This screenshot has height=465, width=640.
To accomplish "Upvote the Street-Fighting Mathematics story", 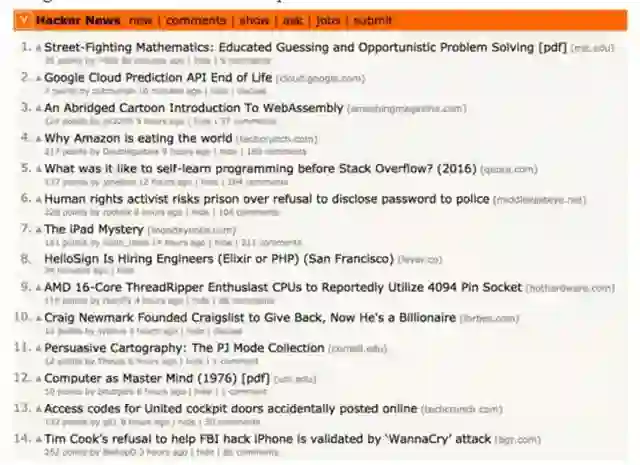I will click(x=38, y=49).
